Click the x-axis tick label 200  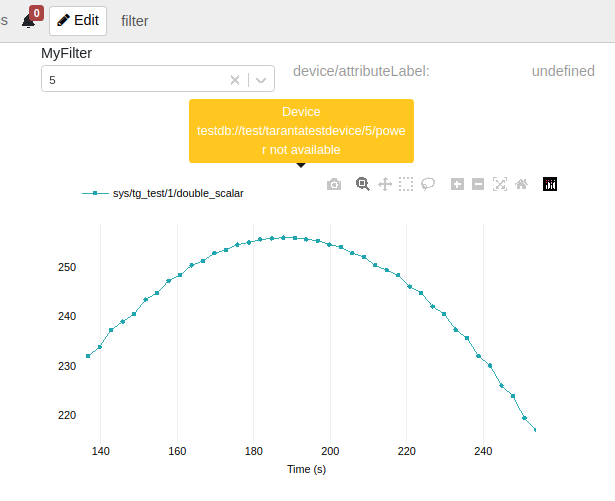[330, 451]
